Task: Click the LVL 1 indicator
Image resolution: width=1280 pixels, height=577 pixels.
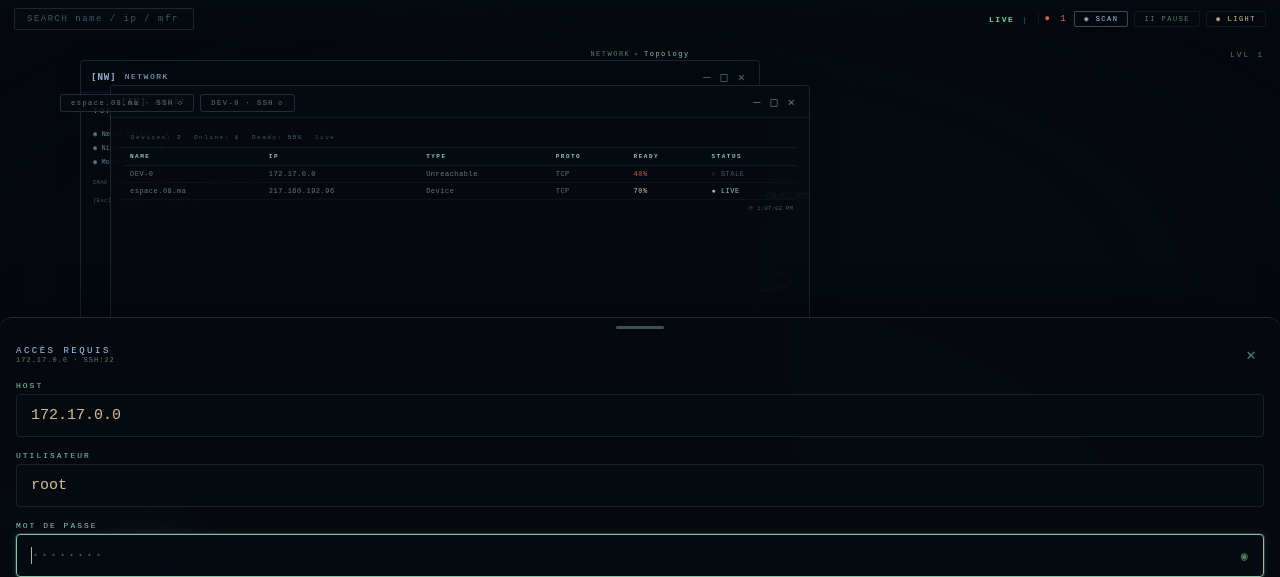Action: pyautogui.click(x=1247, y=55)
